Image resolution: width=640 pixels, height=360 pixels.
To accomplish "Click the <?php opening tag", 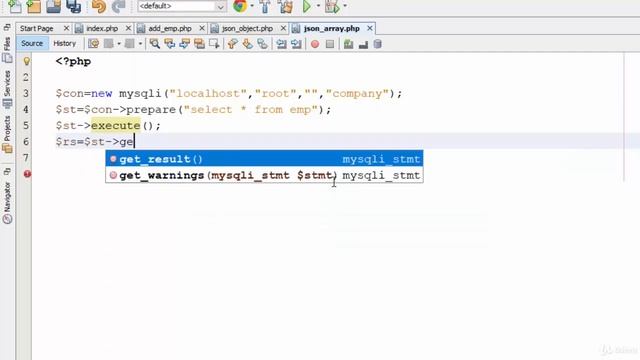I will [x=73, y=62].
